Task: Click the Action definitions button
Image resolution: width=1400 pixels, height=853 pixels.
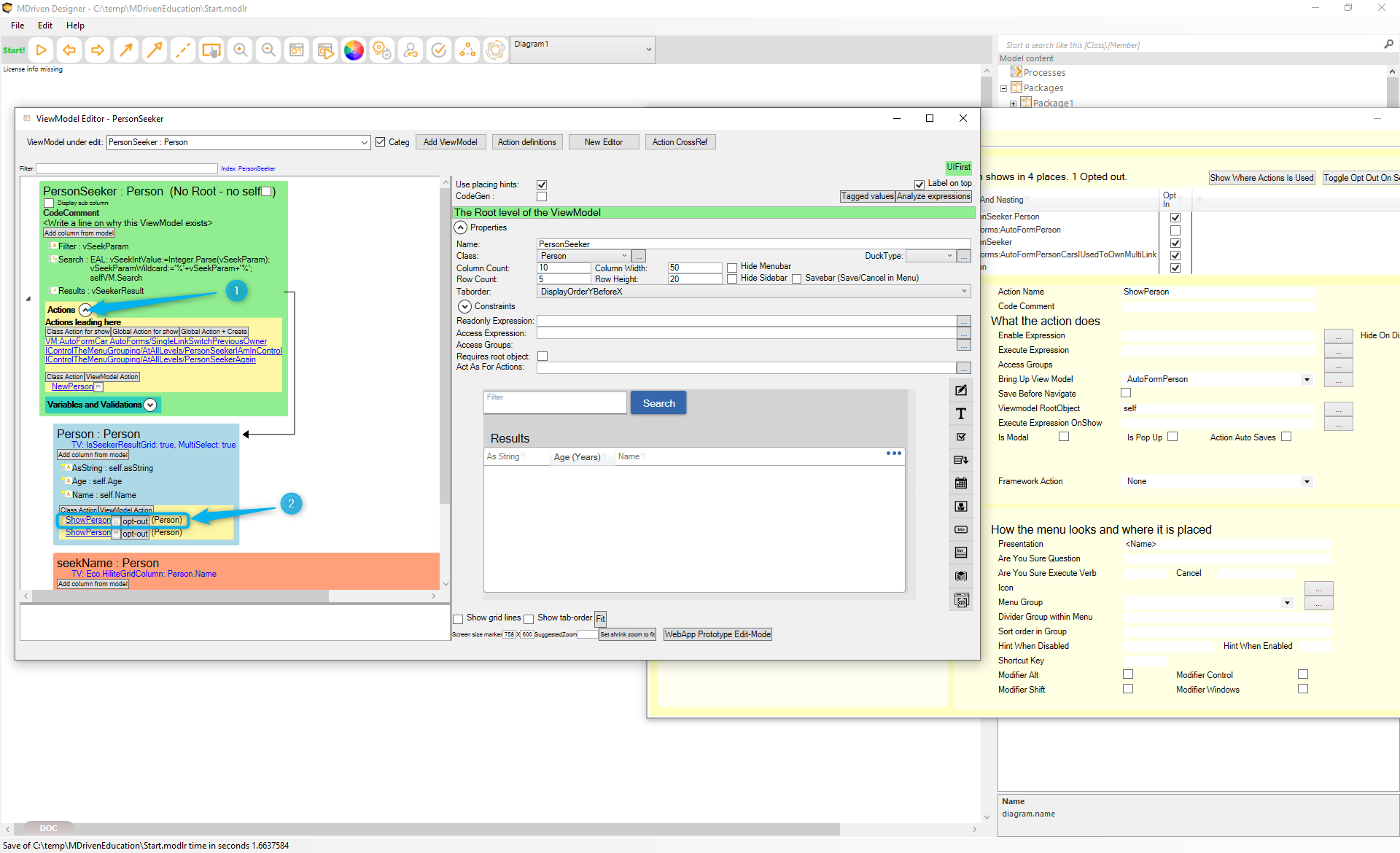Action: point(526,142)
